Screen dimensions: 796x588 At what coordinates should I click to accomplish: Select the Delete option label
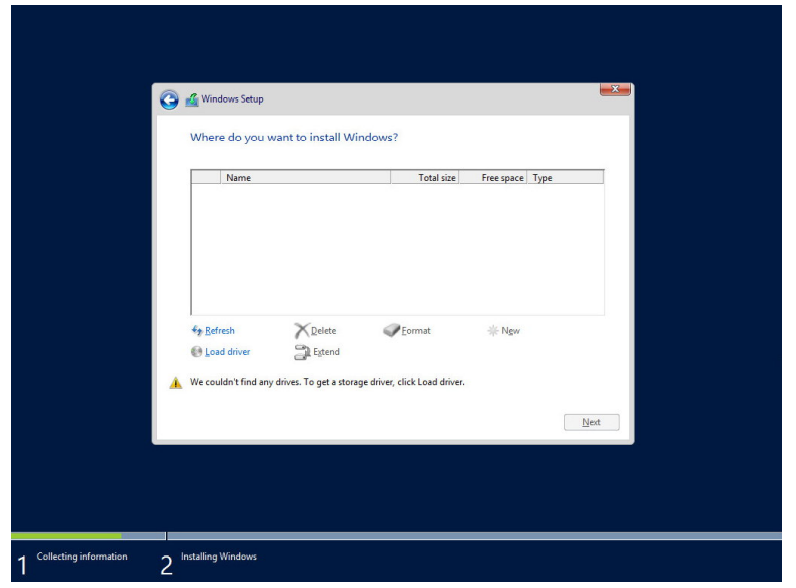pyautogui.click(x=323, y=331)
